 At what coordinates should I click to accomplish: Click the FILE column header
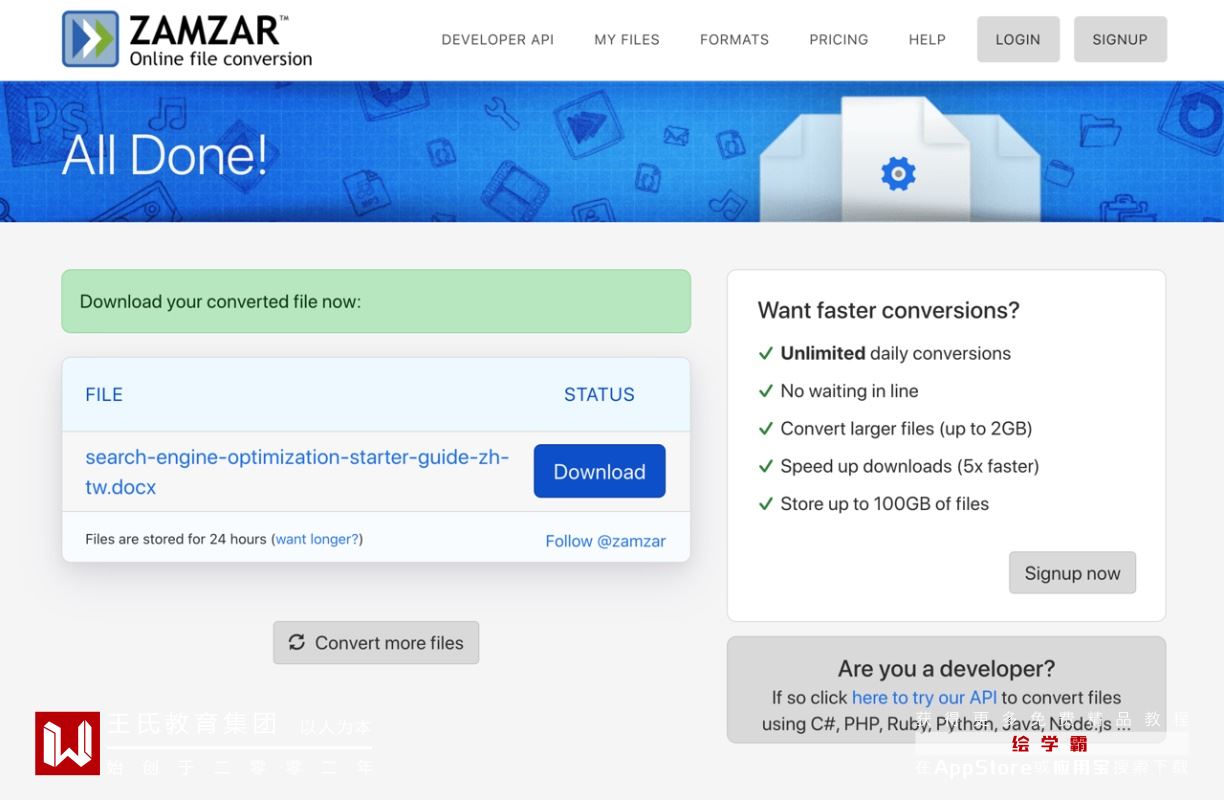(104, 394)
